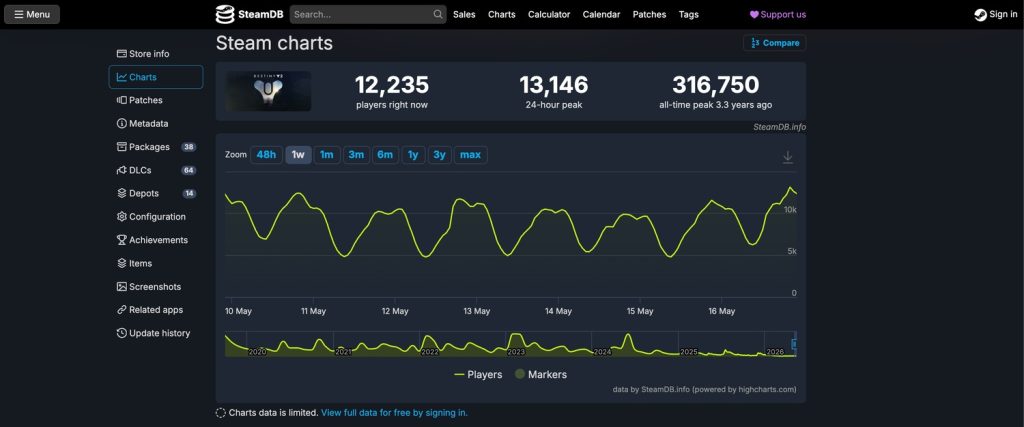This screenshot has height=427, width=1024.
Task: Open the Items sidebar section
Action: [x=155, y=263]
